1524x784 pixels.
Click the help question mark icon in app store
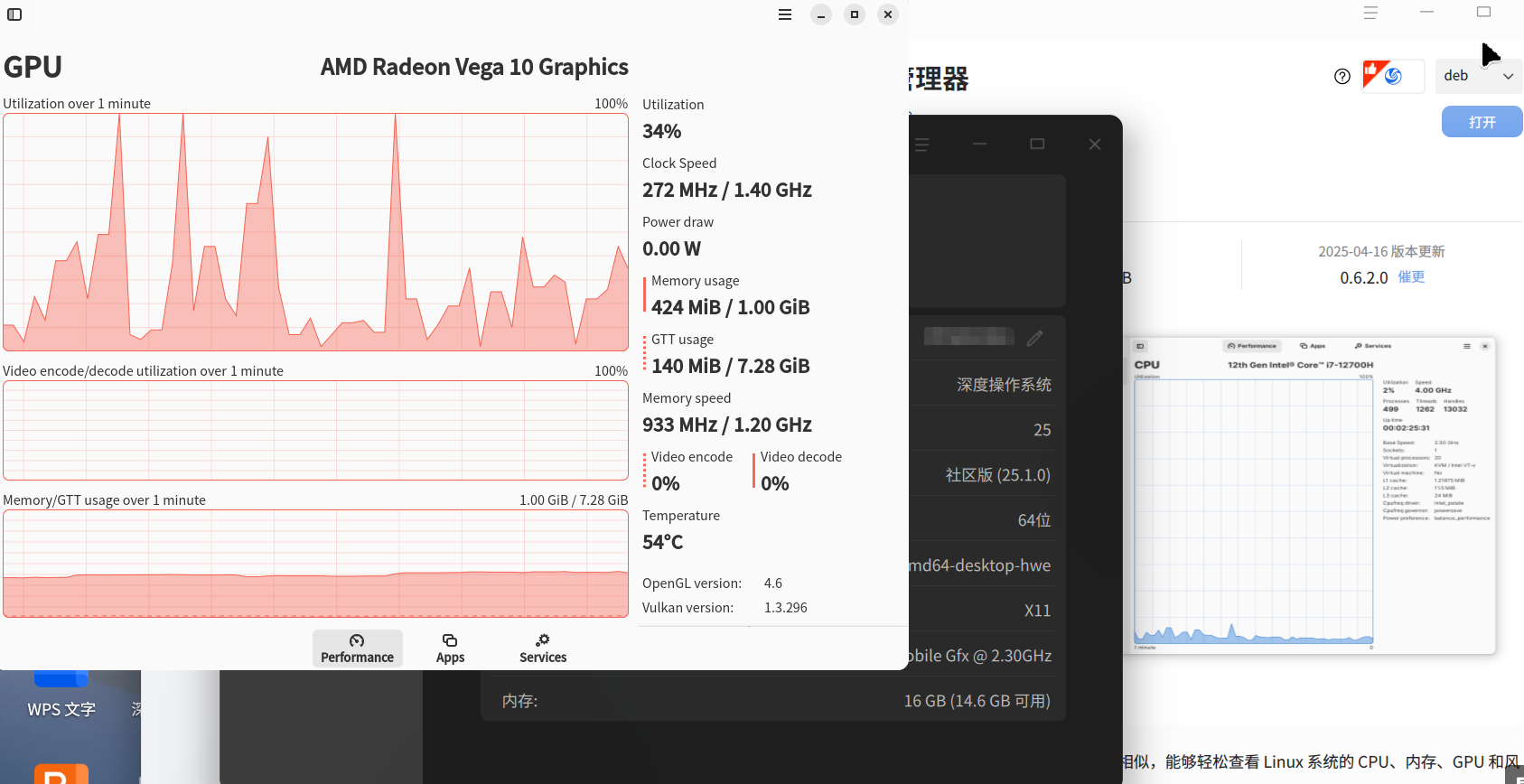(1342, 76)
